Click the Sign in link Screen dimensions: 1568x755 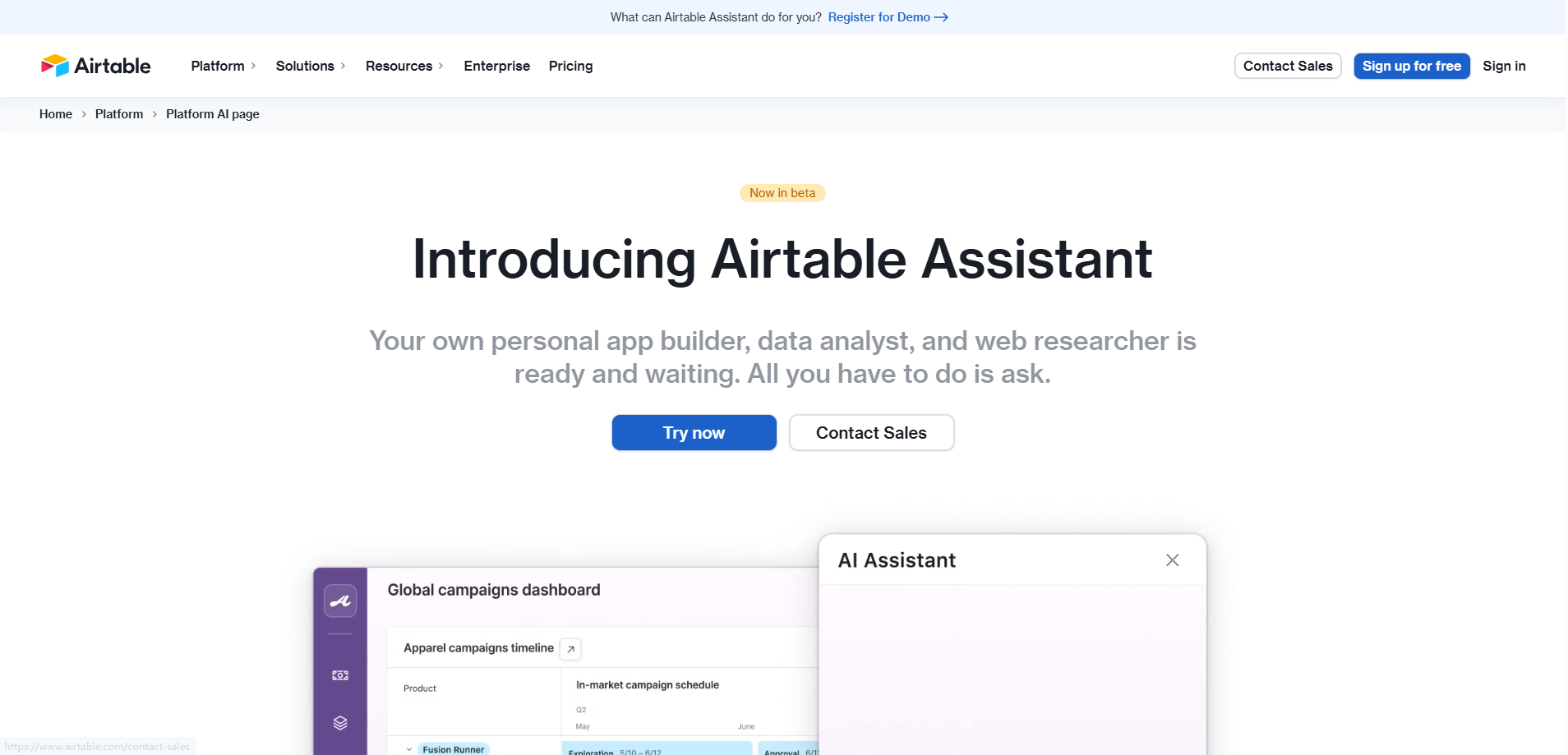click(x=1504, y=66)
